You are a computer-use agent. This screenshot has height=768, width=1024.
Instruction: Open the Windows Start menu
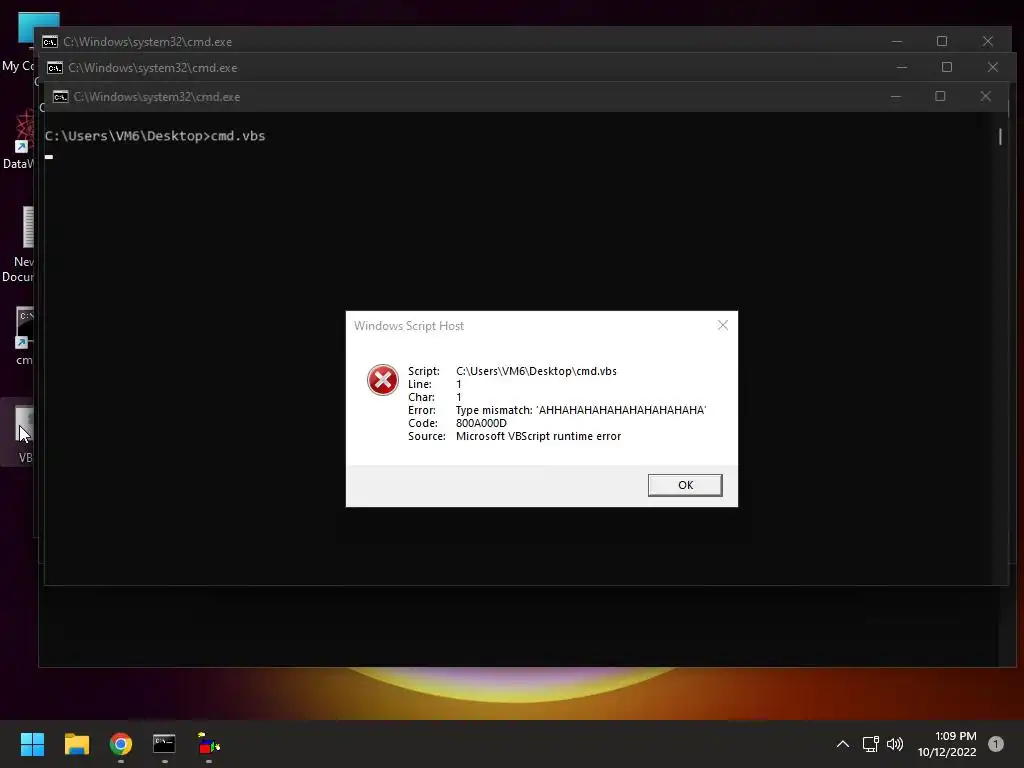(32, 744)
